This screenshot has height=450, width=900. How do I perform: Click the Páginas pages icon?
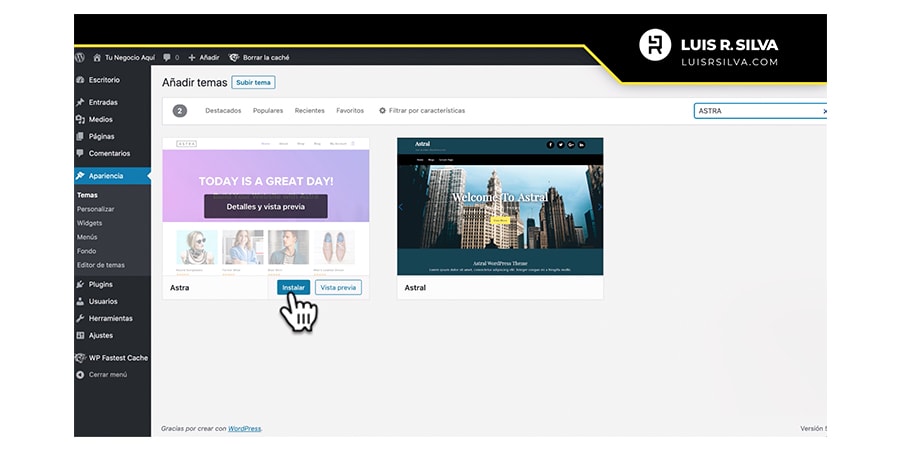[80, 137]
